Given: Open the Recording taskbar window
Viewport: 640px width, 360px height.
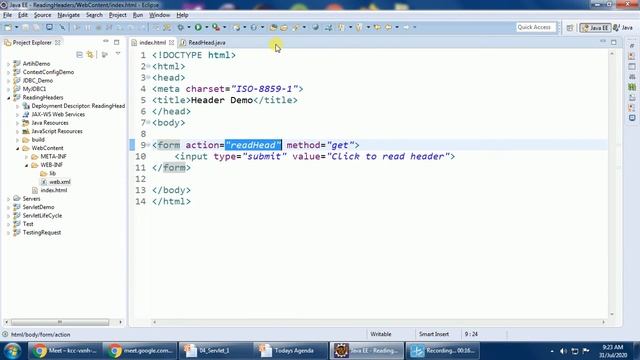Looking at the screenshot, I should pos(442,351).
